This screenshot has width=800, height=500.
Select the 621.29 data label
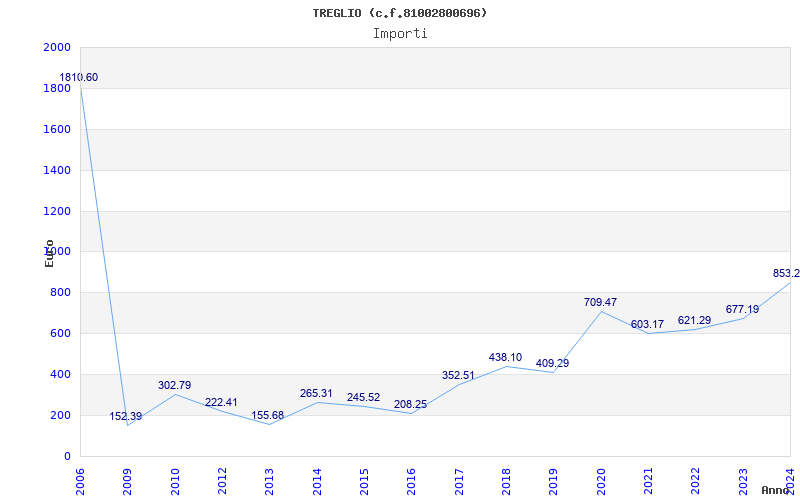tap(694, 320)
